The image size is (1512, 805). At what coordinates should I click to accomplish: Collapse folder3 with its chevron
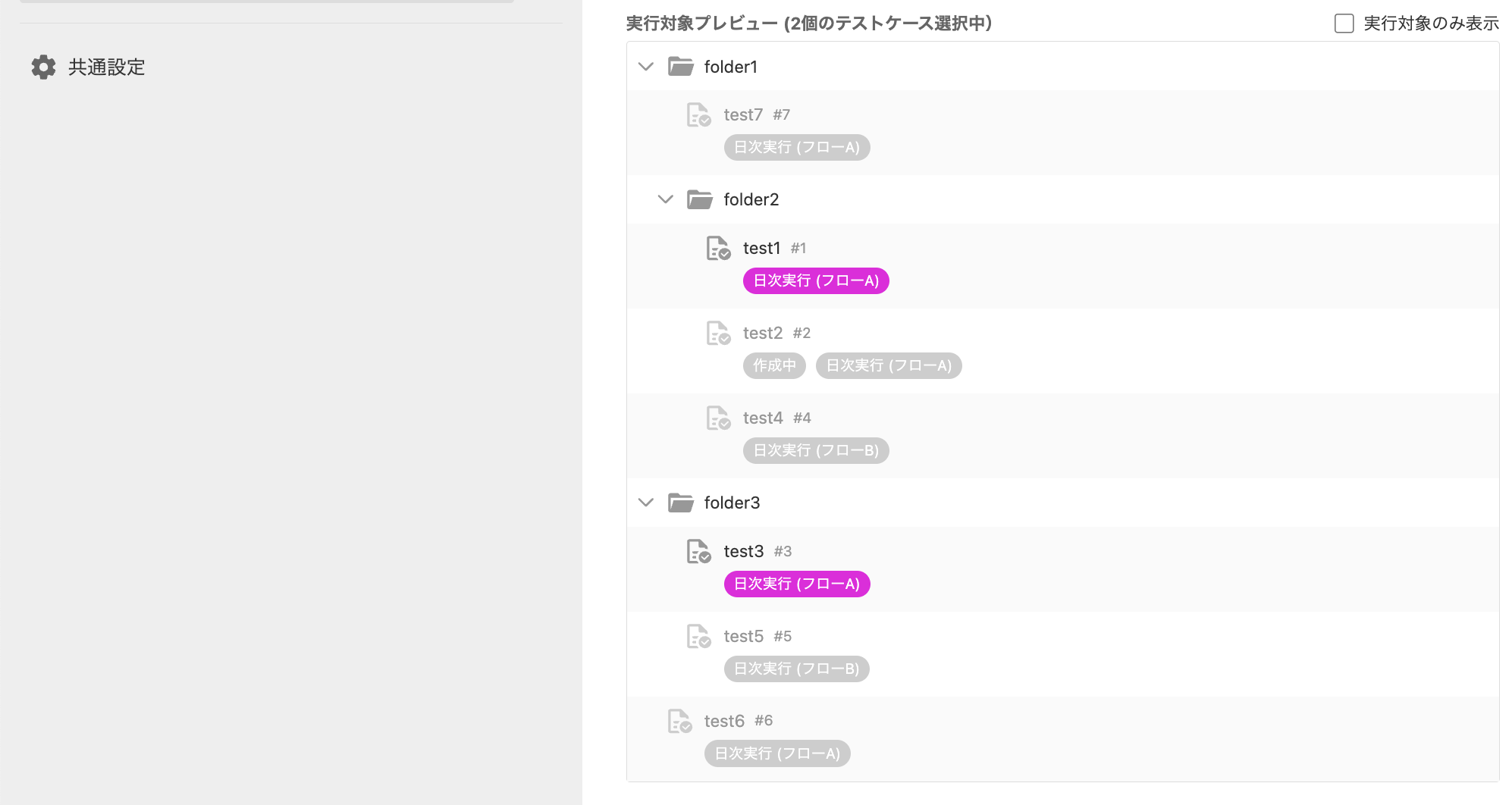pos(646,503)
